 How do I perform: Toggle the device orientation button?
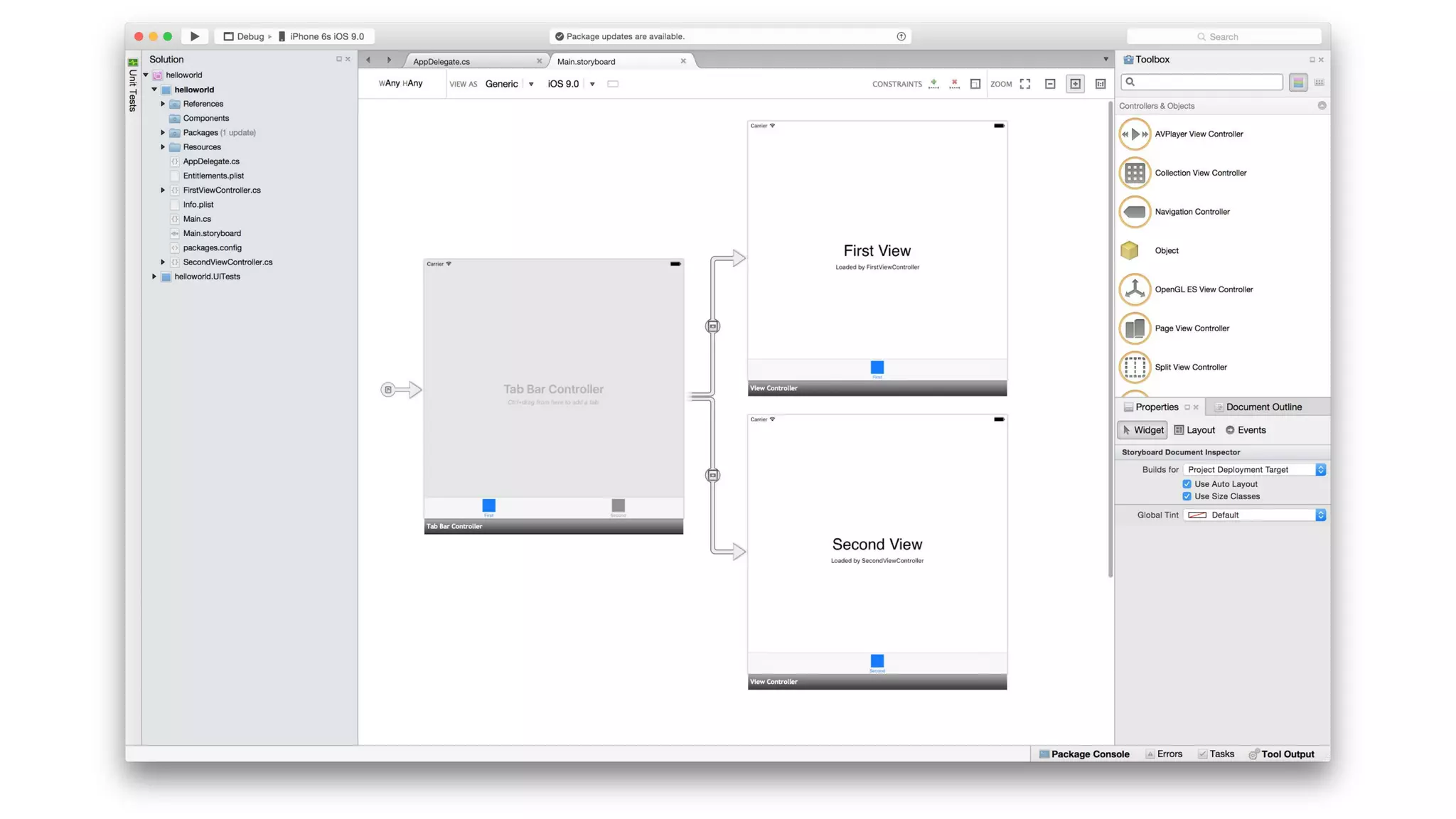pos(613,84)
